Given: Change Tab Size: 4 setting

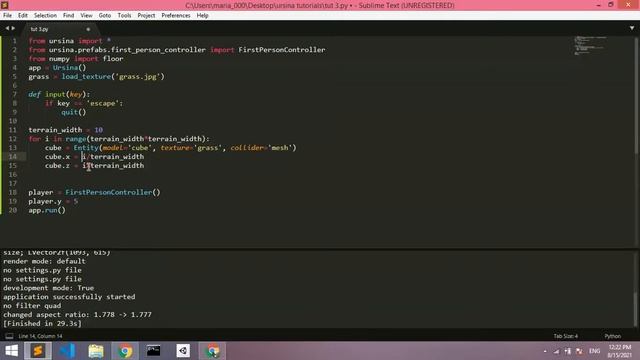Looking at the screenshot, I should point(566,336).
